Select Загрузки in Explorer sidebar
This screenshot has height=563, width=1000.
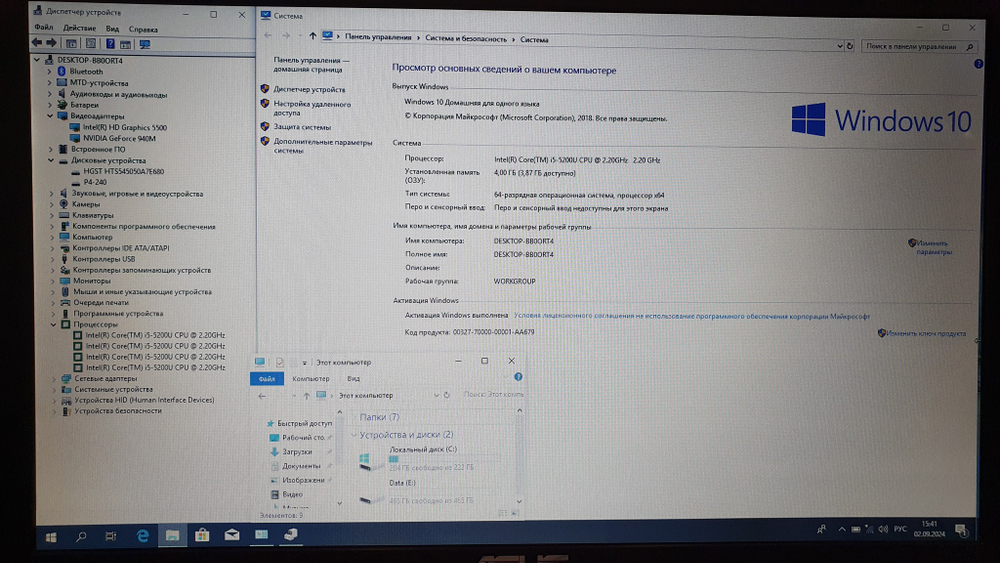point(297,451)
